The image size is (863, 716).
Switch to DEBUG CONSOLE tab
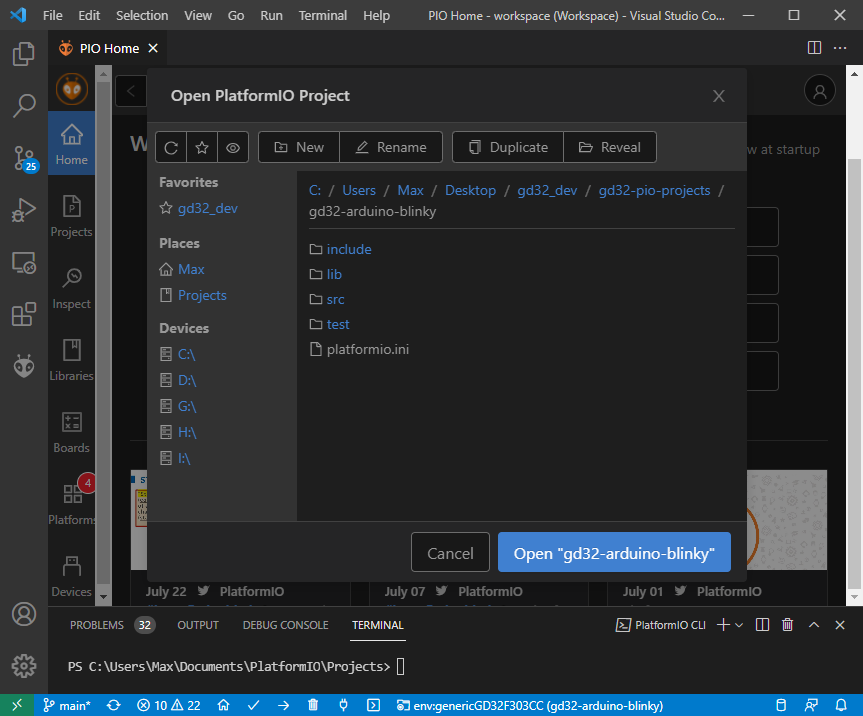(286, 625)
